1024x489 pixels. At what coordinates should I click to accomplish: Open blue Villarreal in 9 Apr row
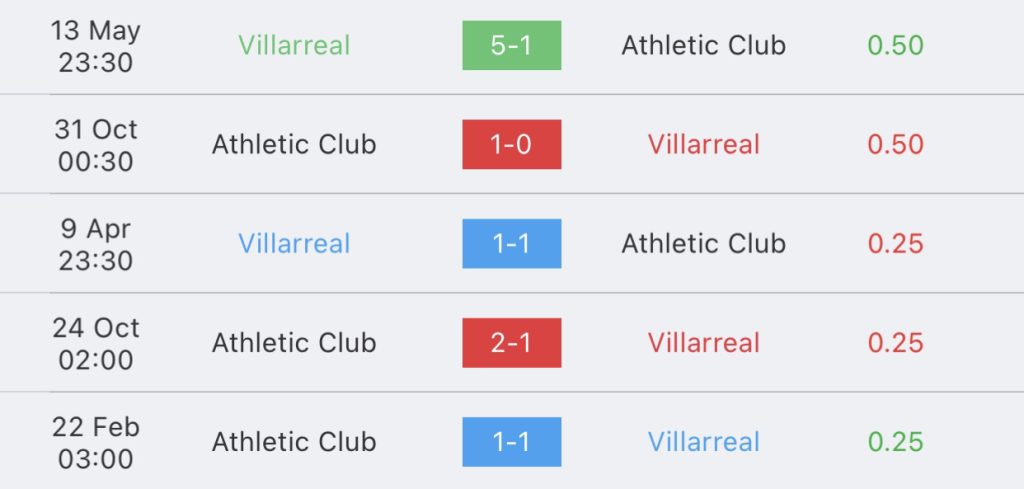coord(294,244)
